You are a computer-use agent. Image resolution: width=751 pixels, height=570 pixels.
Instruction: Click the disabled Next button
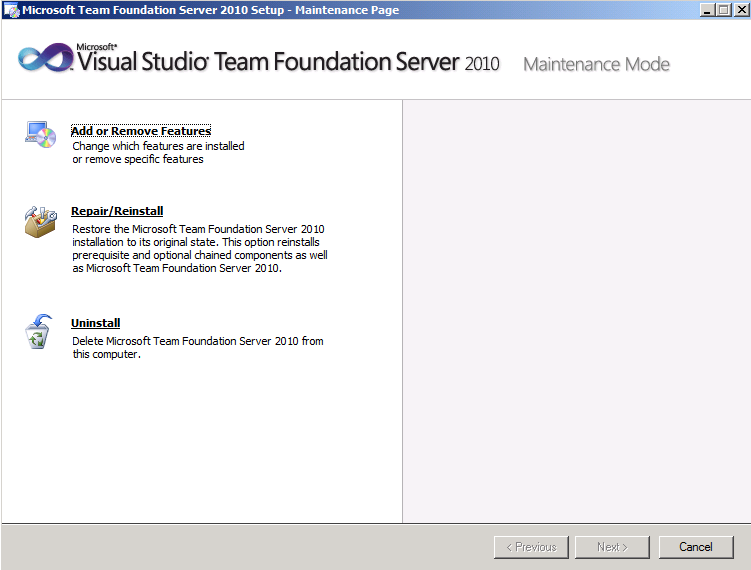[612, 547]
